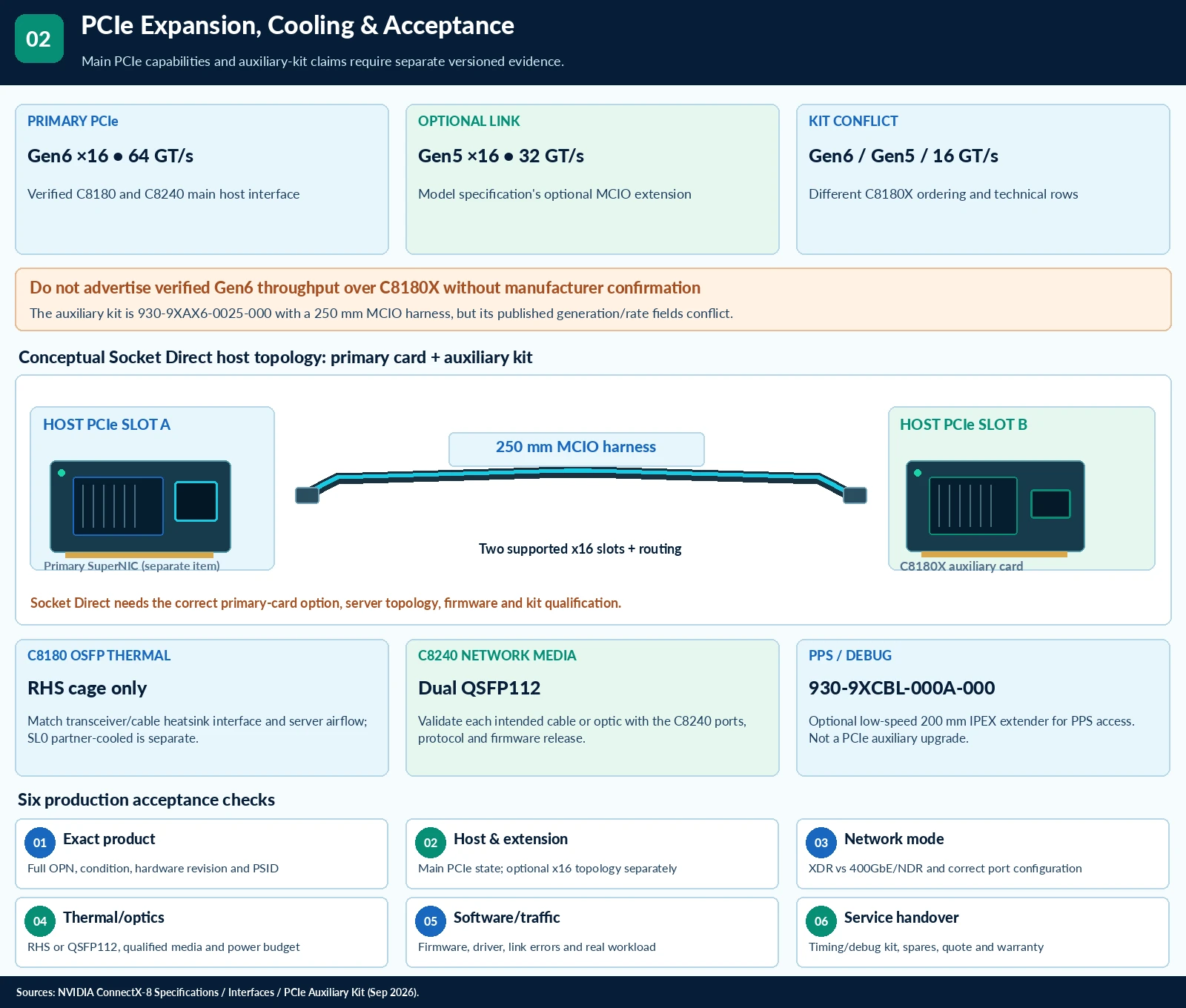Click the left MCIO harness connector plug

pos(307,495)
